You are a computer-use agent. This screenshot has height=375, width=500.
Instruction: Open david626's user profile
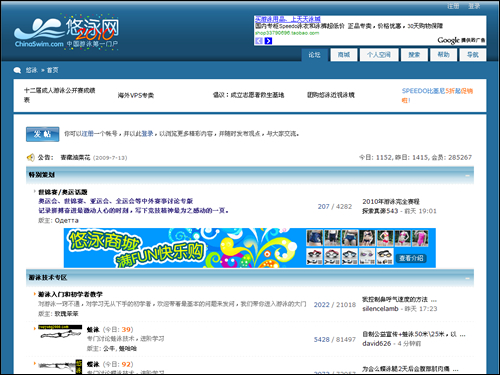click(377, 343)
